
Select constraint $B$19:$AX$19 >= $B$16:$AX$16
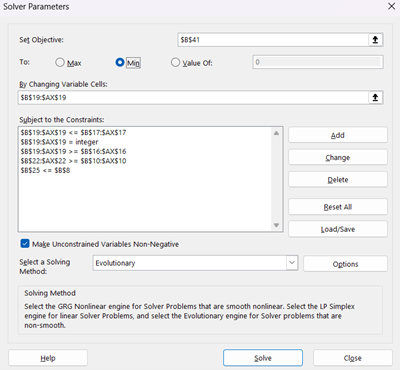tap(73, 151)
